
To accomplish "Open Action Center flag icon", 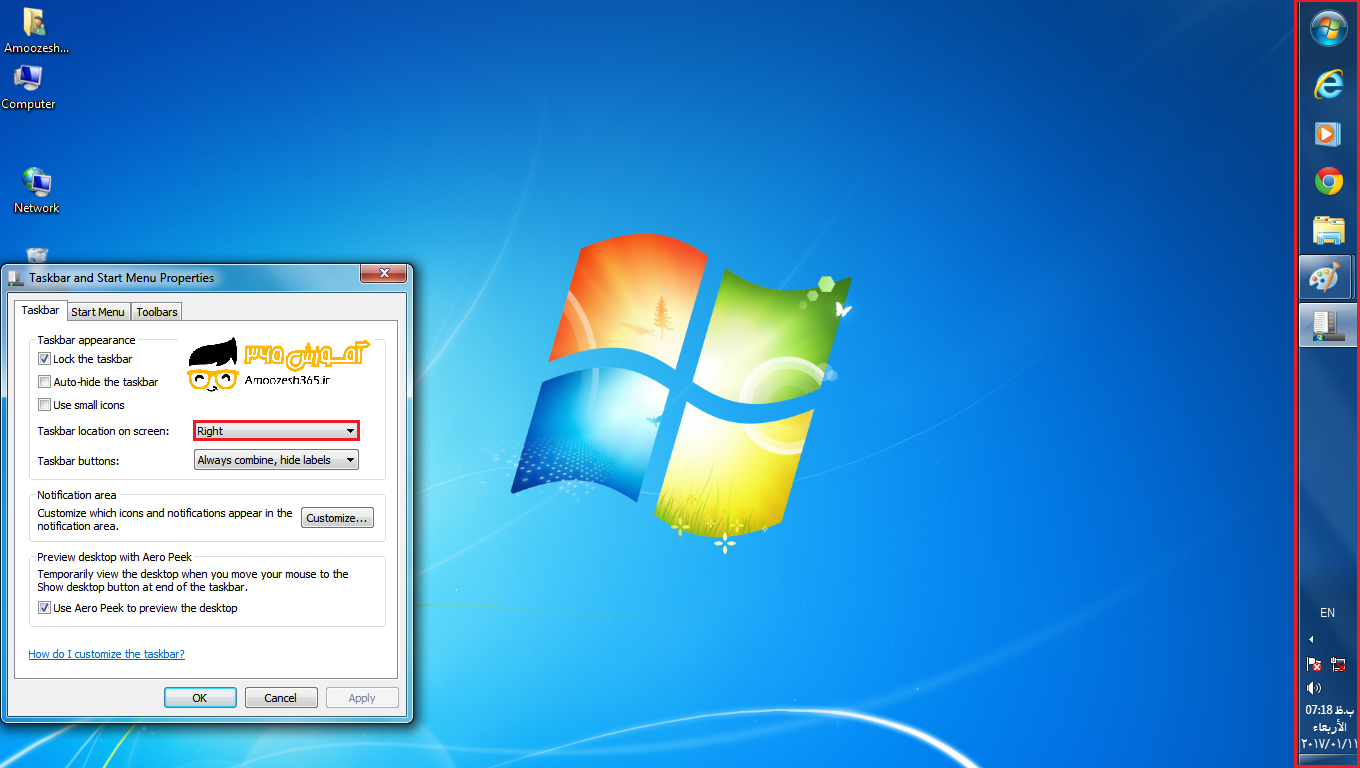I will tap(1314, 664).
